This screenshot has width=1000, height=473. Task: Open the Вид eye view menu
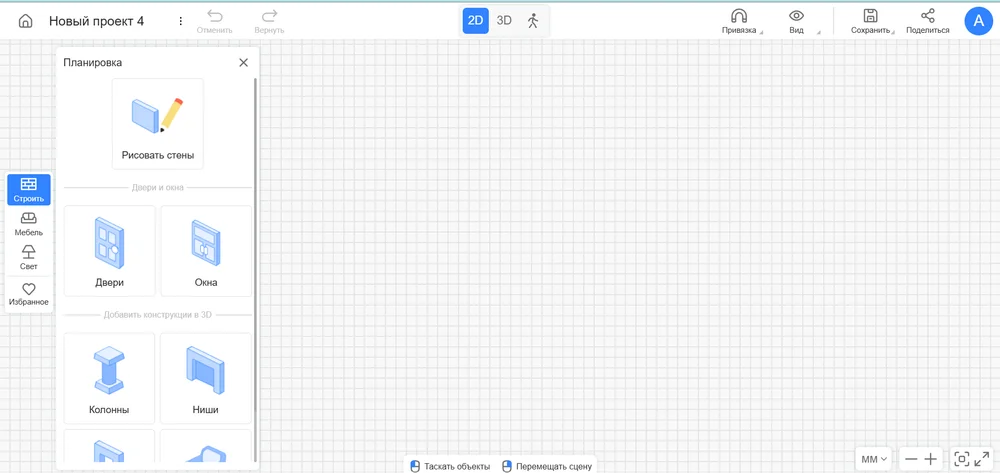point(797,21)
